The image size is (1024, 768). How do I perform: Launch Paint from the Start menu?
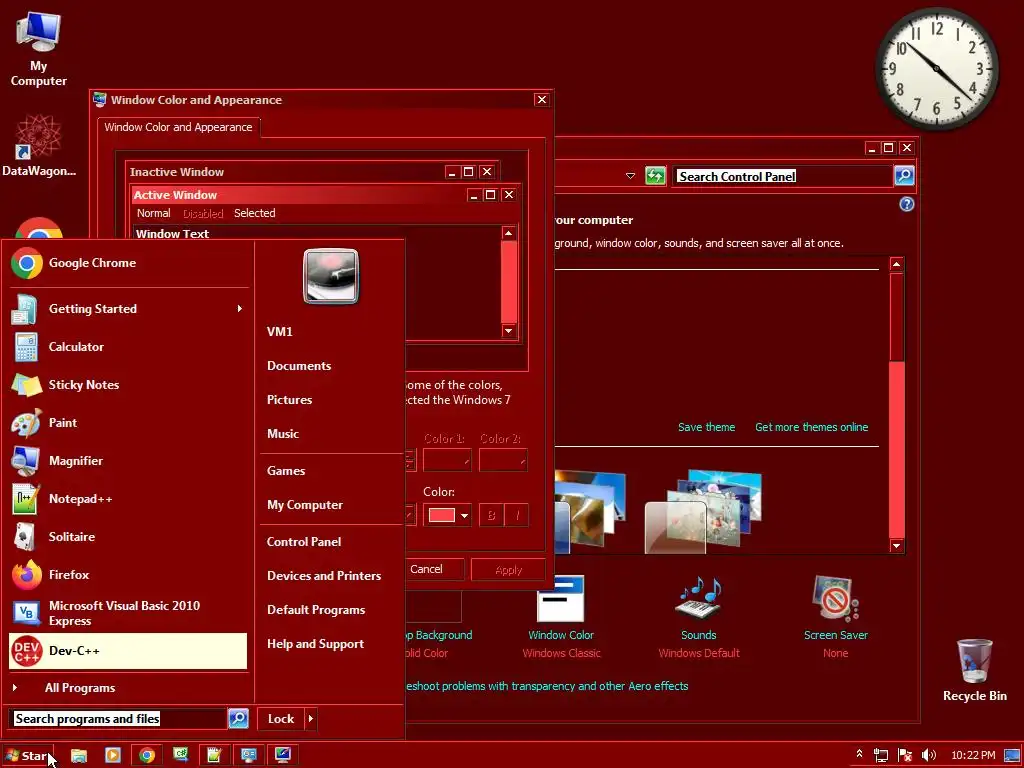pyautogui.click(x=128, y=423)
